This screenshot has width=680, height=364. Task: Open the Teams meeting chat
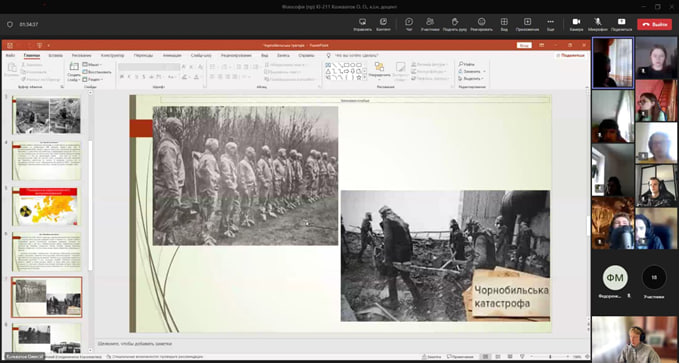[x=409, y=24]
